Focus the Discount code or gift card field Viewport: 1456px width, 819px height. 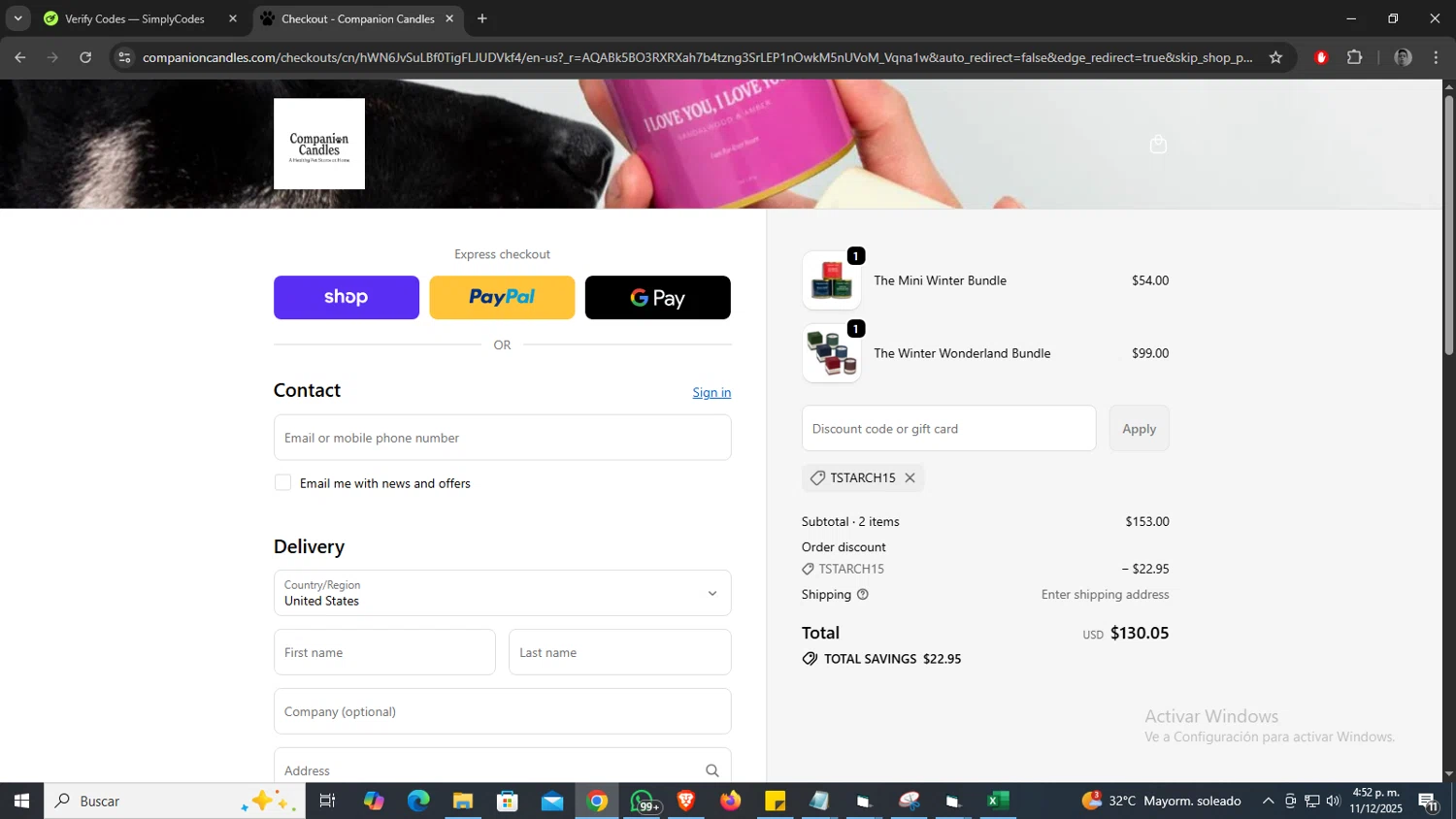(x=948, y=428)
